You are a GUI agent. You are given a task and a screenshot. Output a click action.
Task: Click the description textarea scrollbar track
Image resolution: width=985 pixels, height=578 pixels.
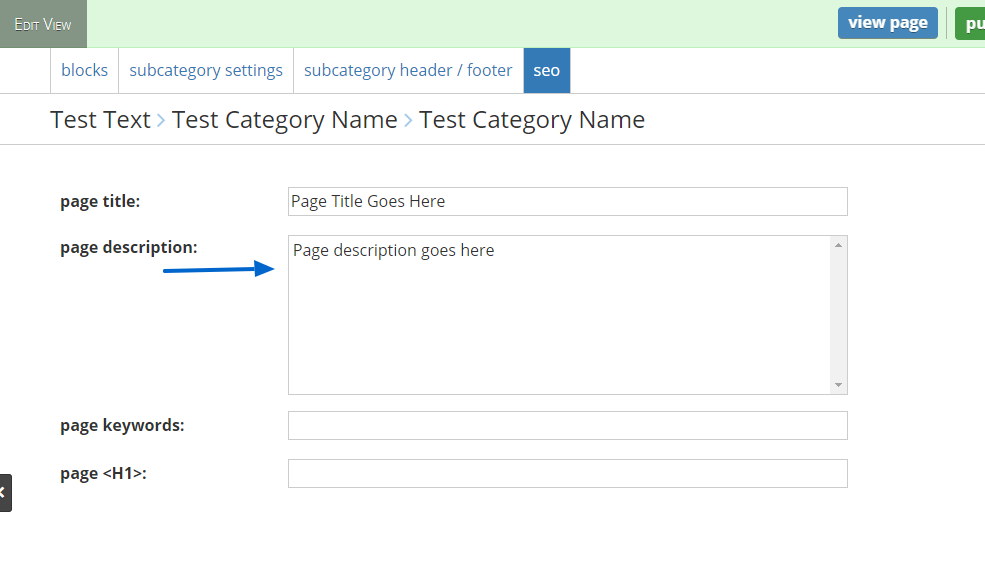[838, 315]
